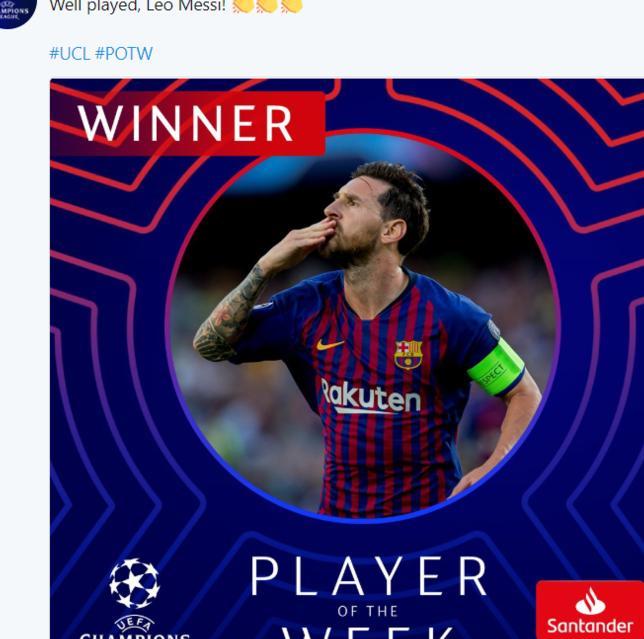The image size is (644, 639).
Task: Click the "OF THE" text in the graphic
Action: [x=368, y=611]
